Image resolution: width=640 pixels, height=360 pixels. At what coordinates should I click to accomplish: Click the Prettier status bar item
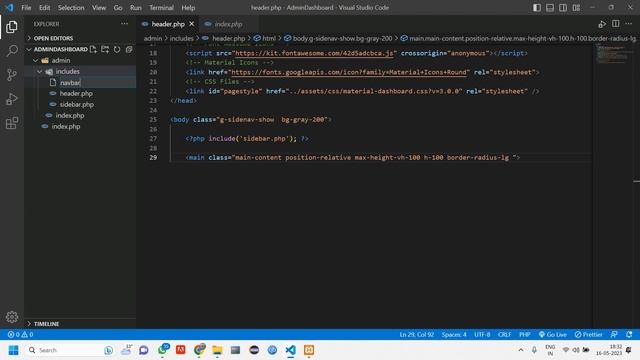click(588, 334)
